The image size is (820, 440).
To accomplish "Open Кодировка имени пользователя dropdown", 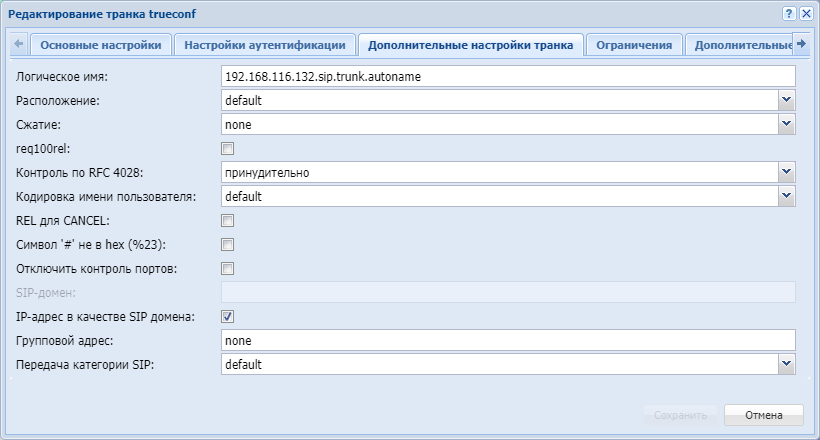I will (787, 196).
